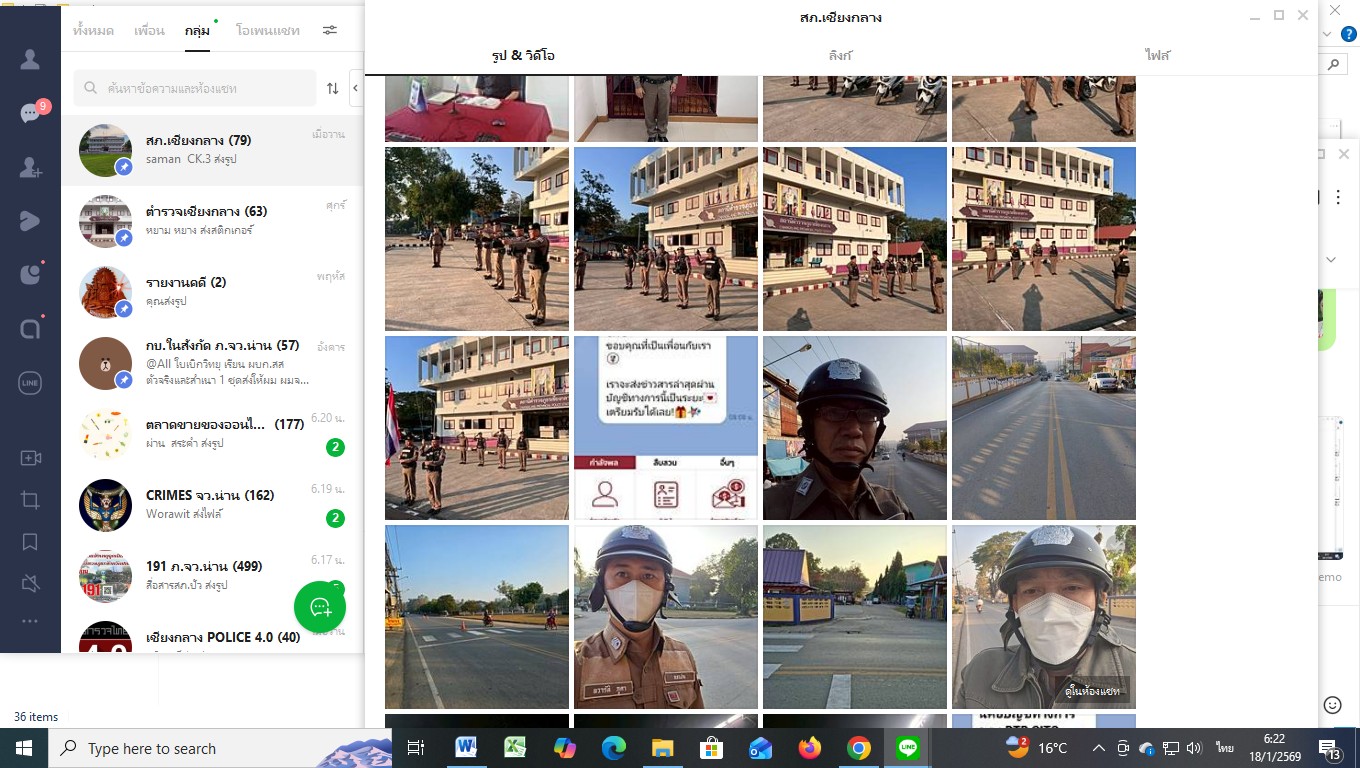Open chat sort order arrows

click(x=333, y=89)
